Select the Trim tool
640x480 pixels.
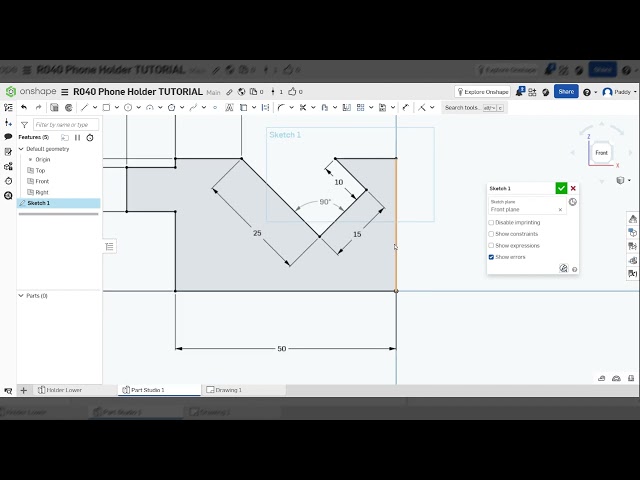tap(303, 107)
